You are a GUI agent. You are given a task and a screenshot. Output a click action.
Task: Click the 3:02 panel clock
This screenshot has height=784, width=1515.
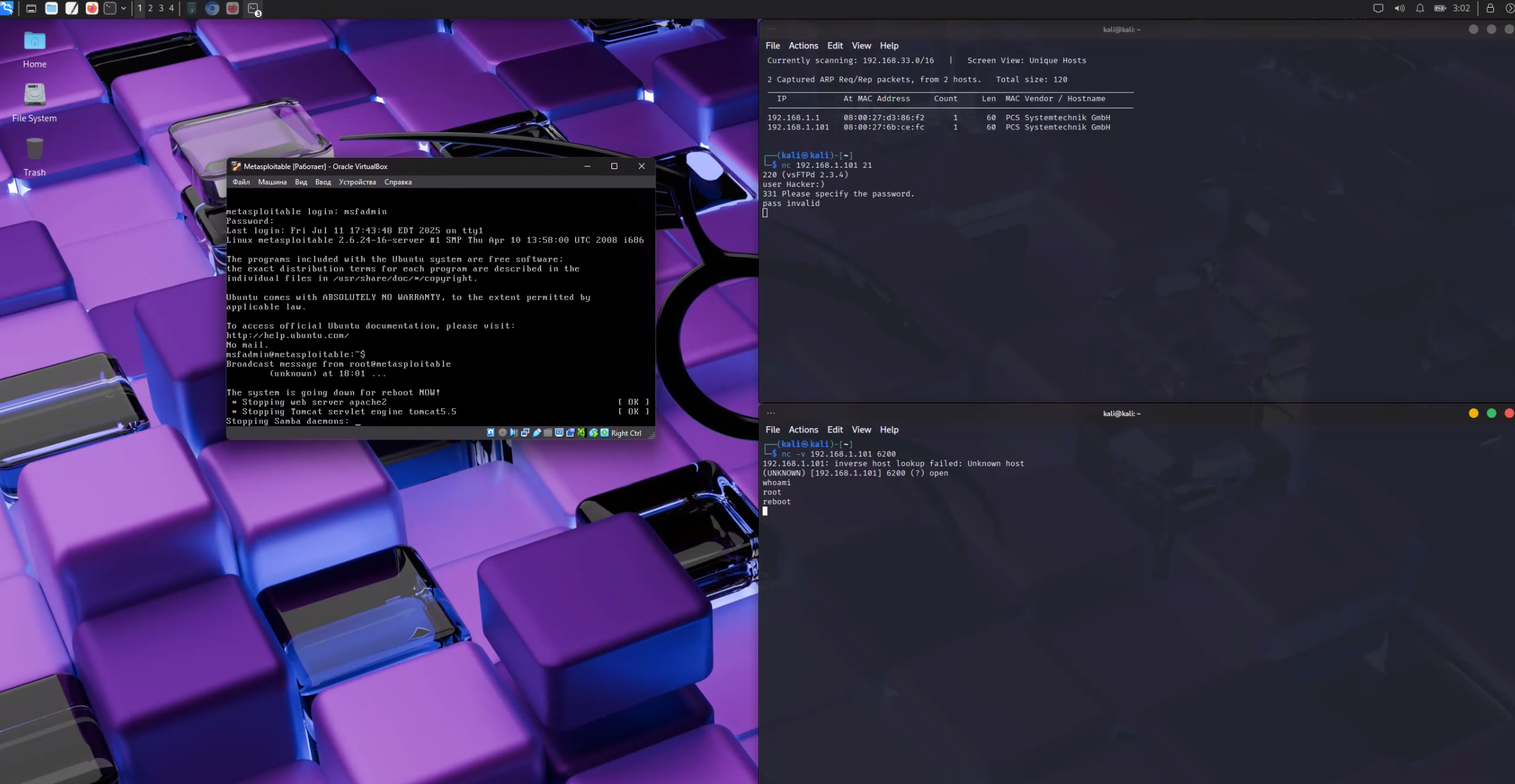[x=1461, y=8]
